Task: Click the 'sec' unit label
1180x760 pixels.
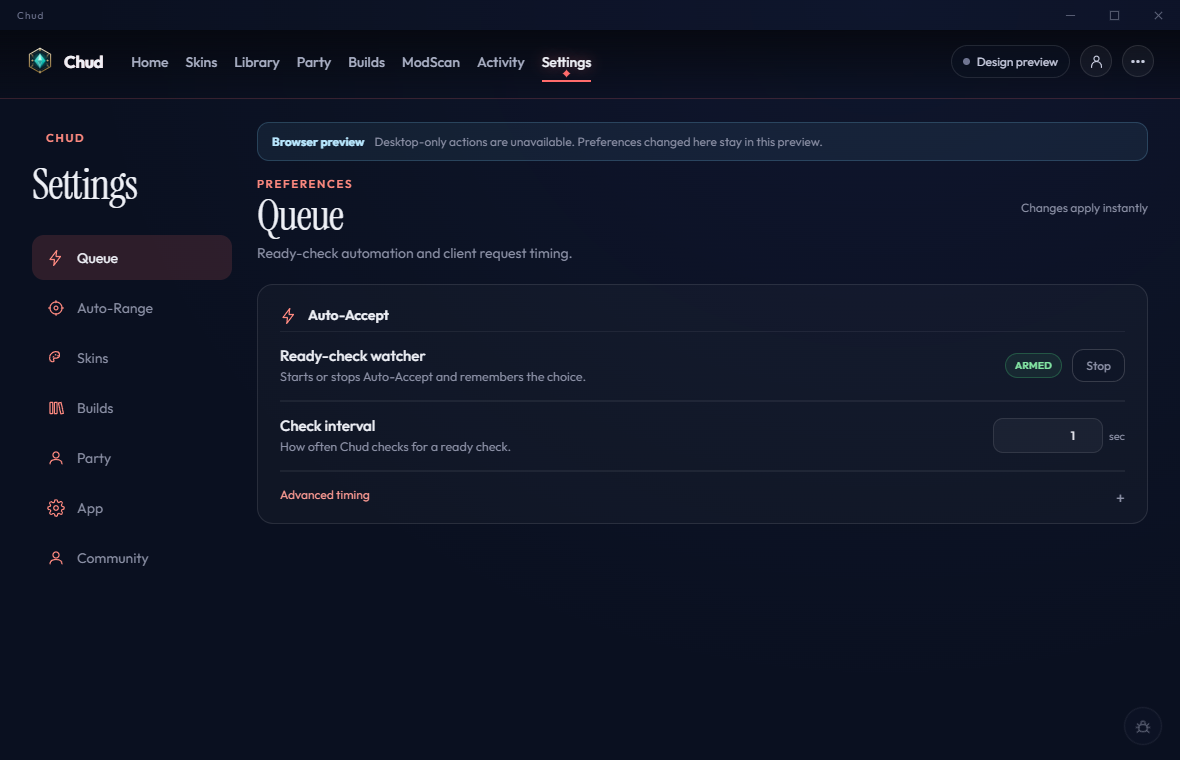Action: (1117, 436)
